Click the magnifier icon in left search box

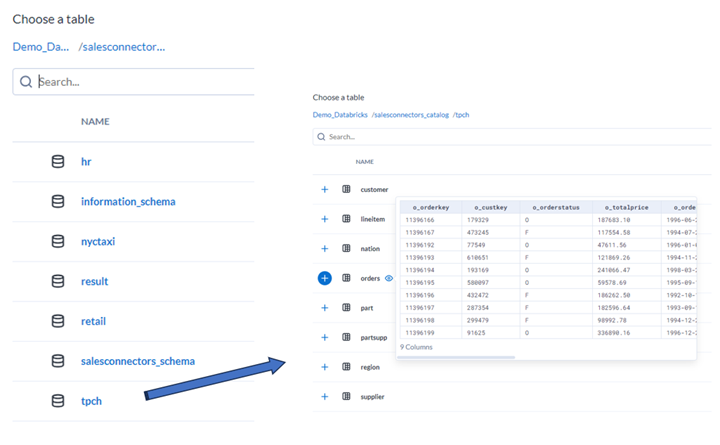(x=26, y=82)
